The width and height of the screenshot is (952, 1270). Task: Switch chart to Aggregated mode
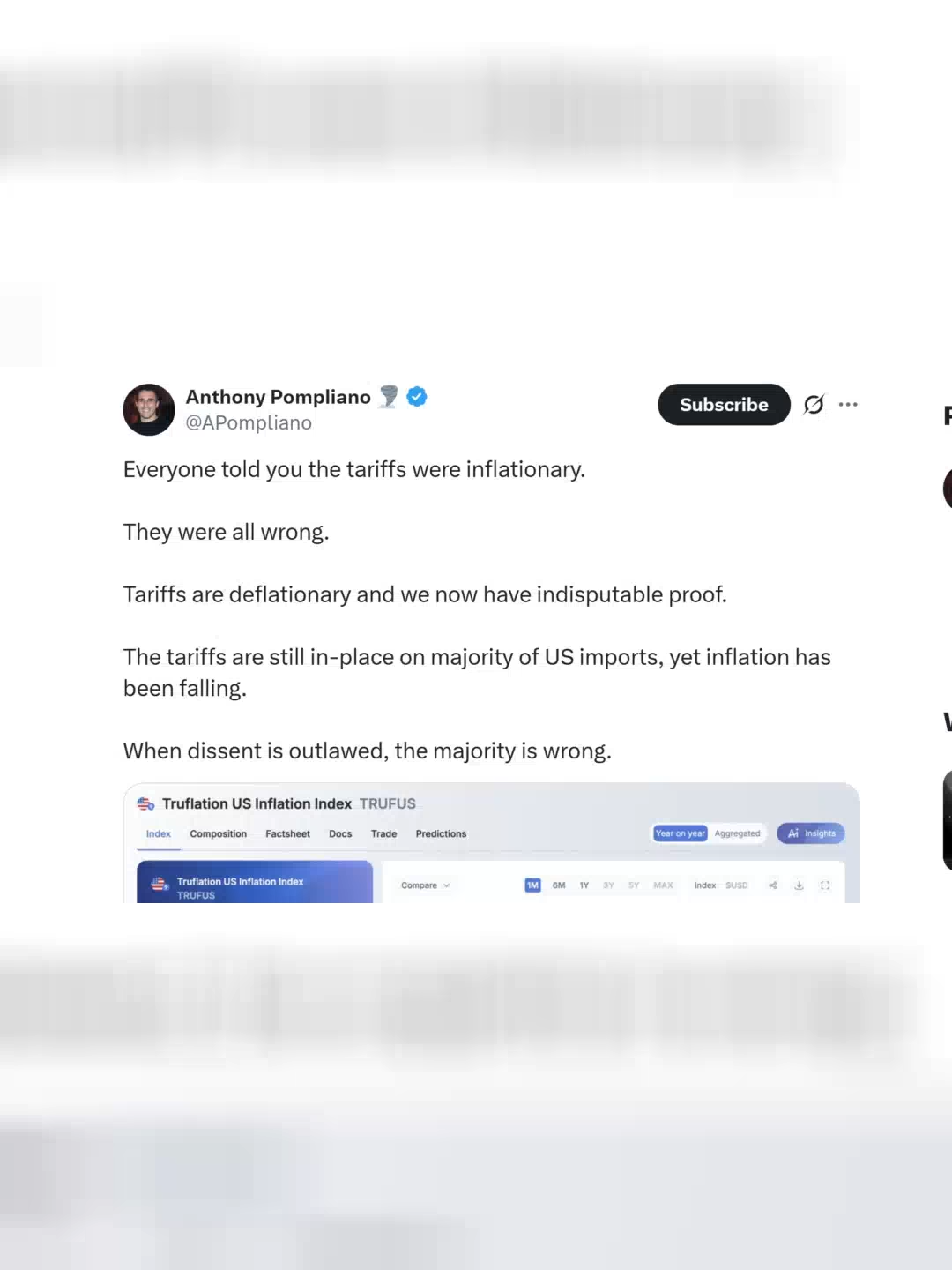pyautogui.click(x=738, y=833)
